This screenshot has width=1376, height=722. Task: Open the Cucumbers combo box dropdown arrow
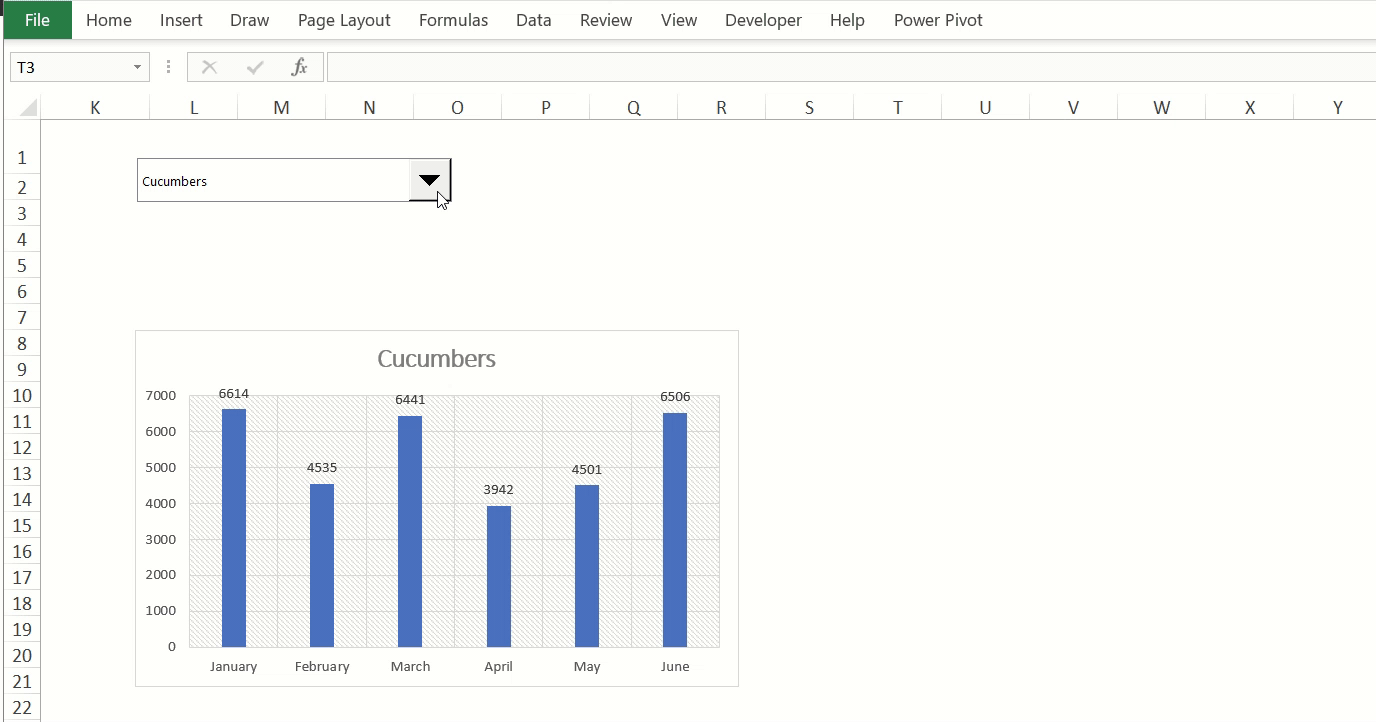[429, 180]
